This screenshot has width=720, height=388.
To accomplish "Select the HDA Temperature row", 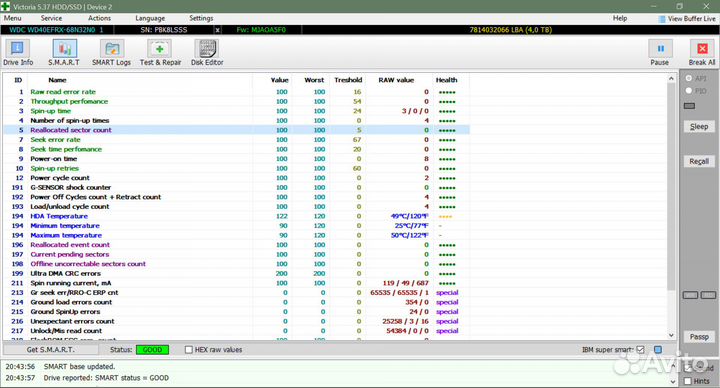I will pos(236,216).
